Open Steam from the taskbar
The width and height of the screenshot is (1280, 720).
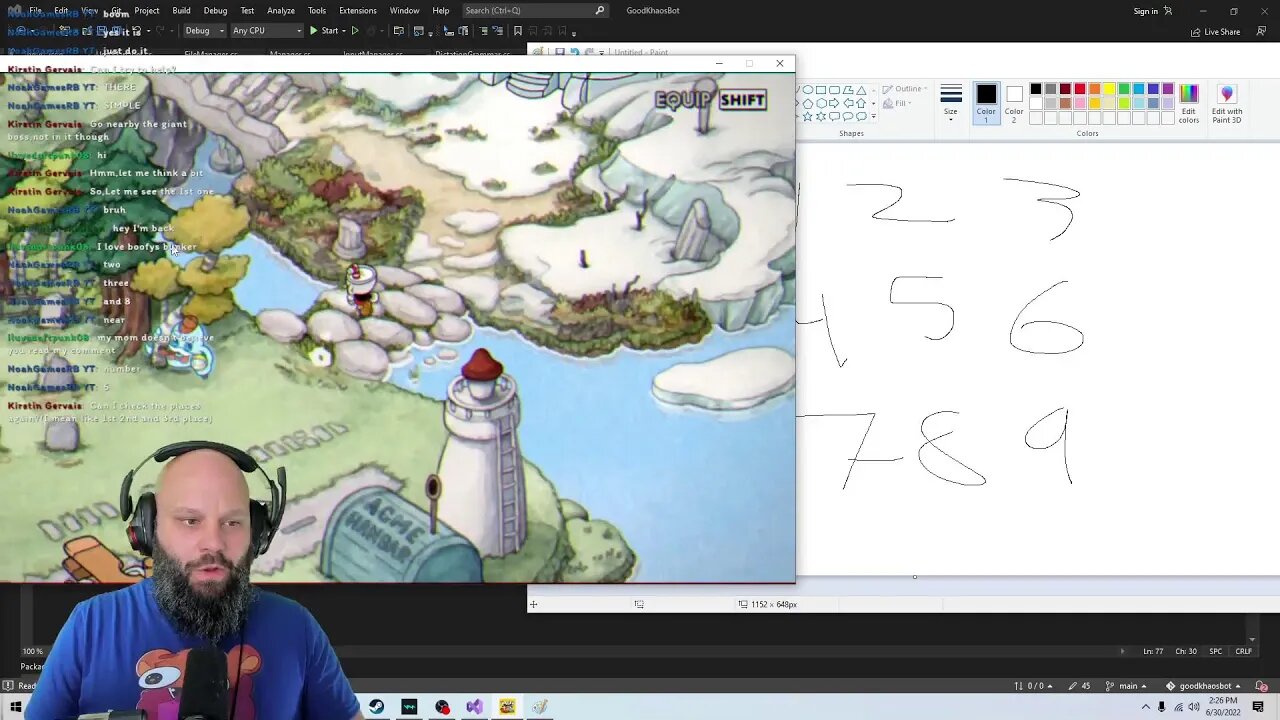coord(376,707)
